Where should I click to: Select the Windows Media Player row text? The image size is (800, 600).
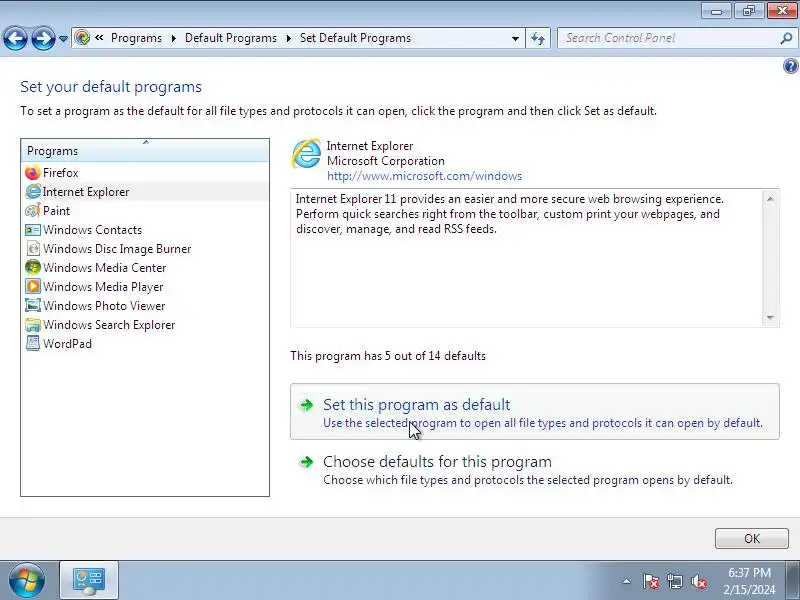click(103, 287)
